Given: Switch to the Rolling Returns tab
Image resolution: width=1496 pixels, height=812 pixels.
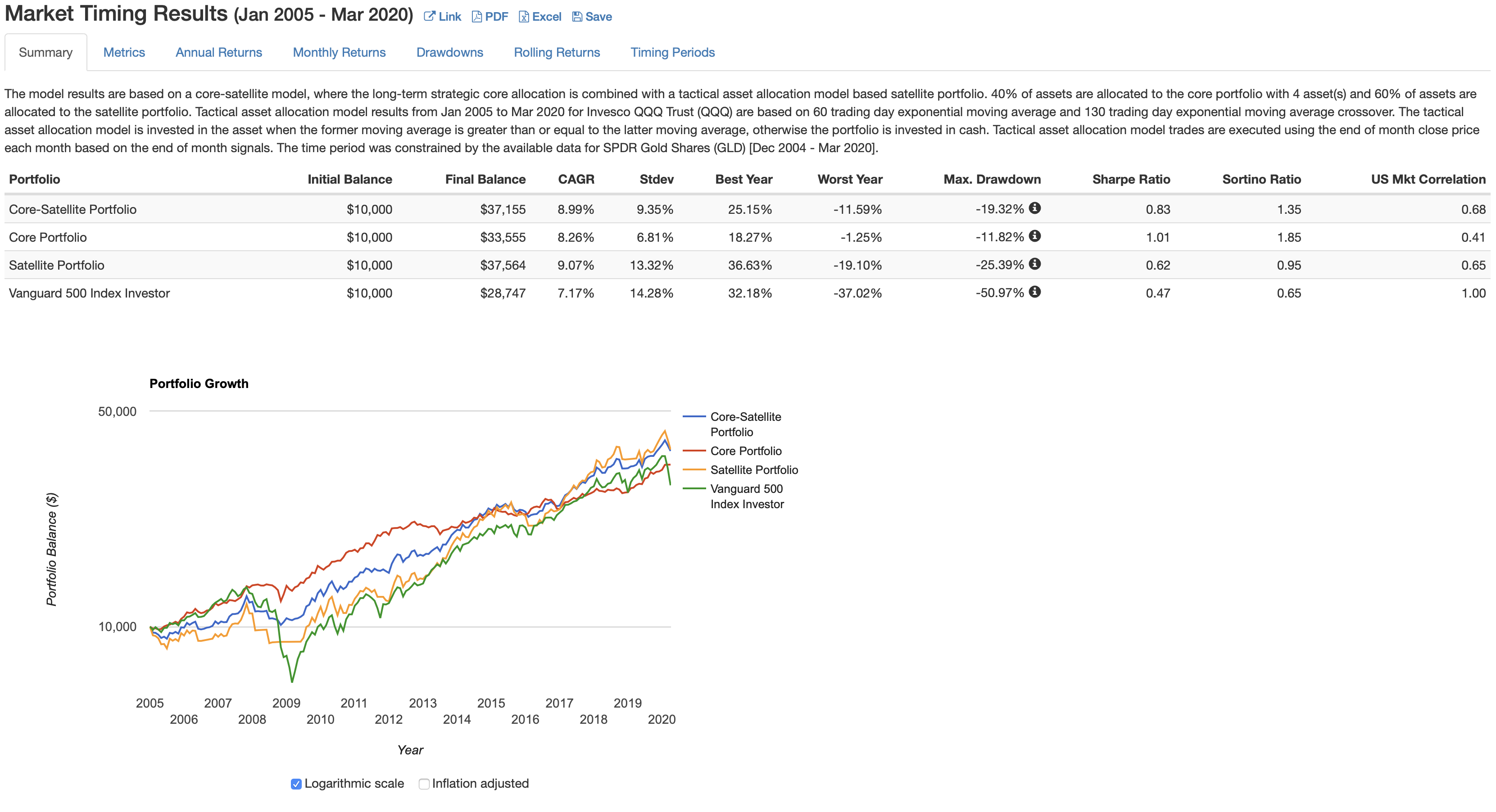Looking at the screenshot, I should click(x=556, y=52).
